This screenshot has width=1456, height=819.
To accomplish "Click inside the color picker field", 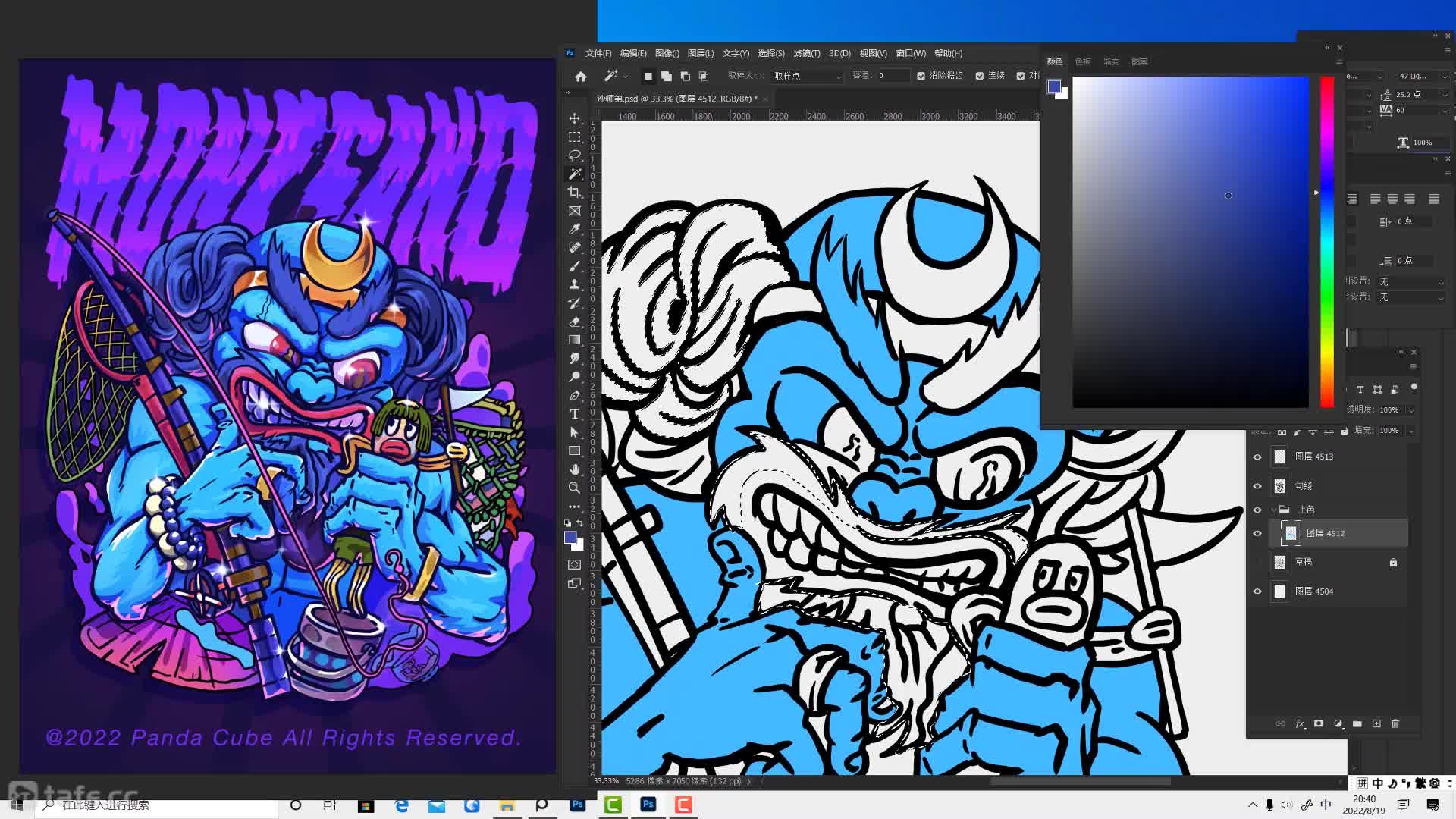I will click(x=1191, y=242).
